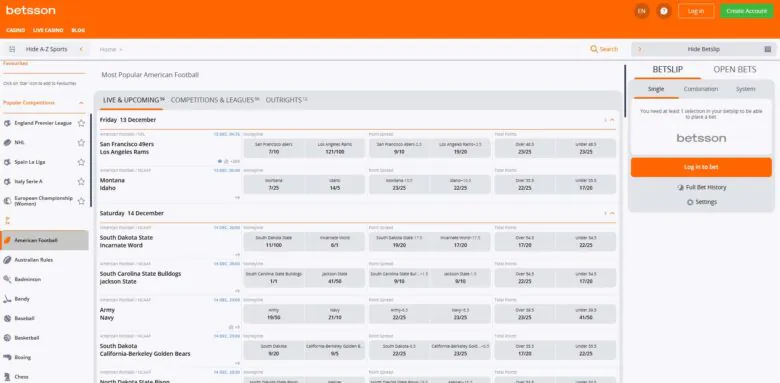
Task: Click the Spain La Liga icon
Action: click(7, 162)
